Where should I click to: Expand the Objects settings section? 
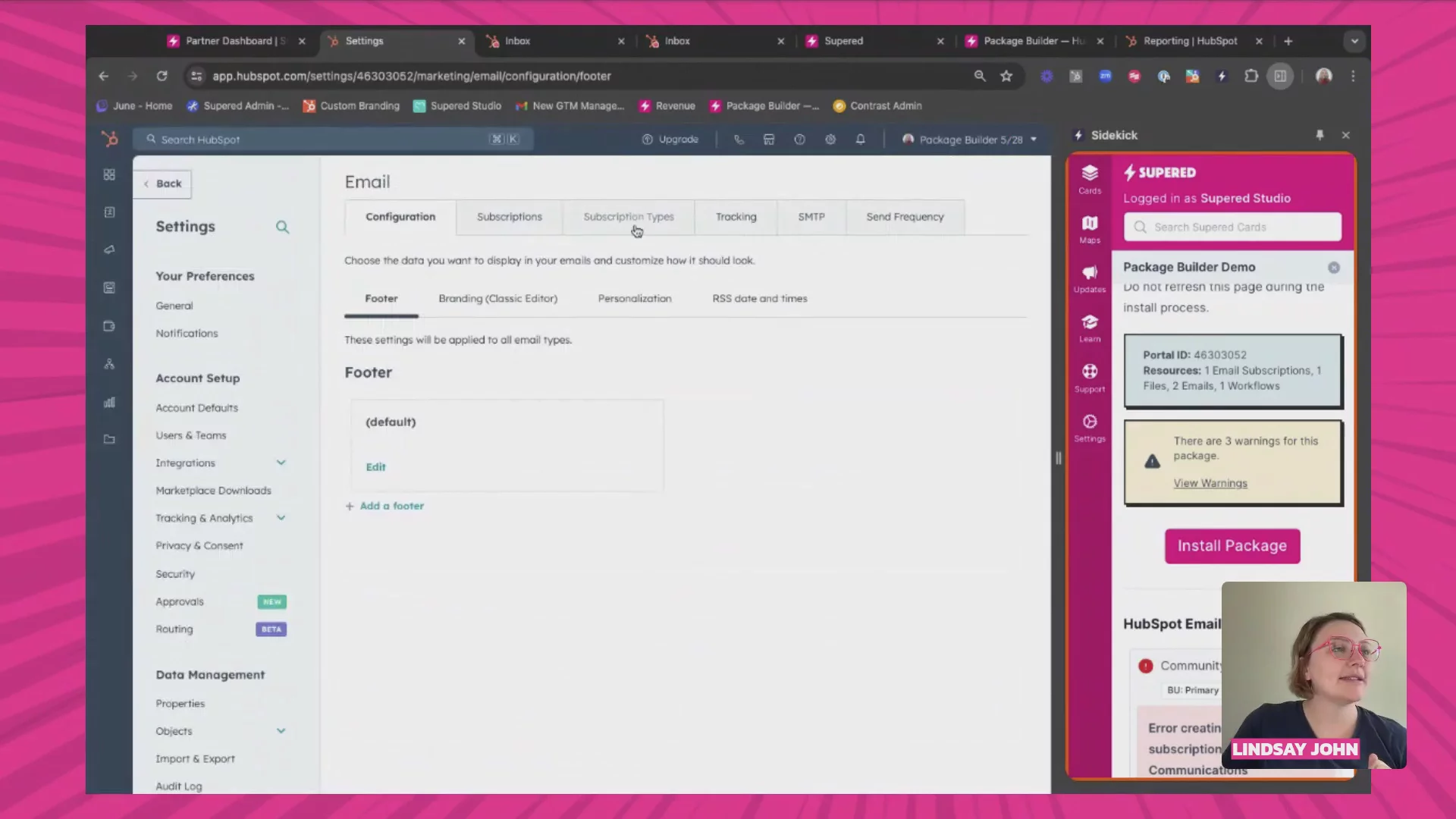click(x=281, y=731)
